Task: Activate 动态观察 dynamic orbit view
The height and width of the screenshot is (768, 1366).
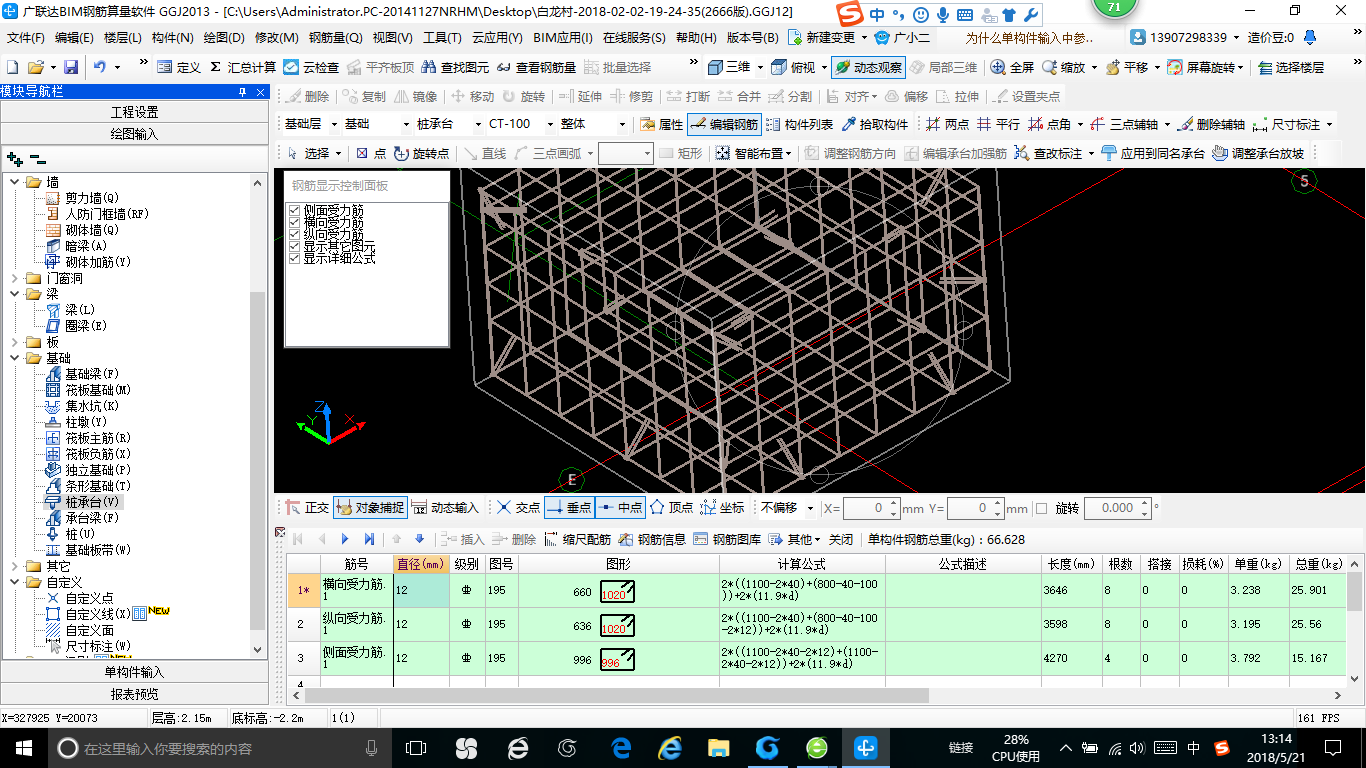Action: click(x=868, y=67)
